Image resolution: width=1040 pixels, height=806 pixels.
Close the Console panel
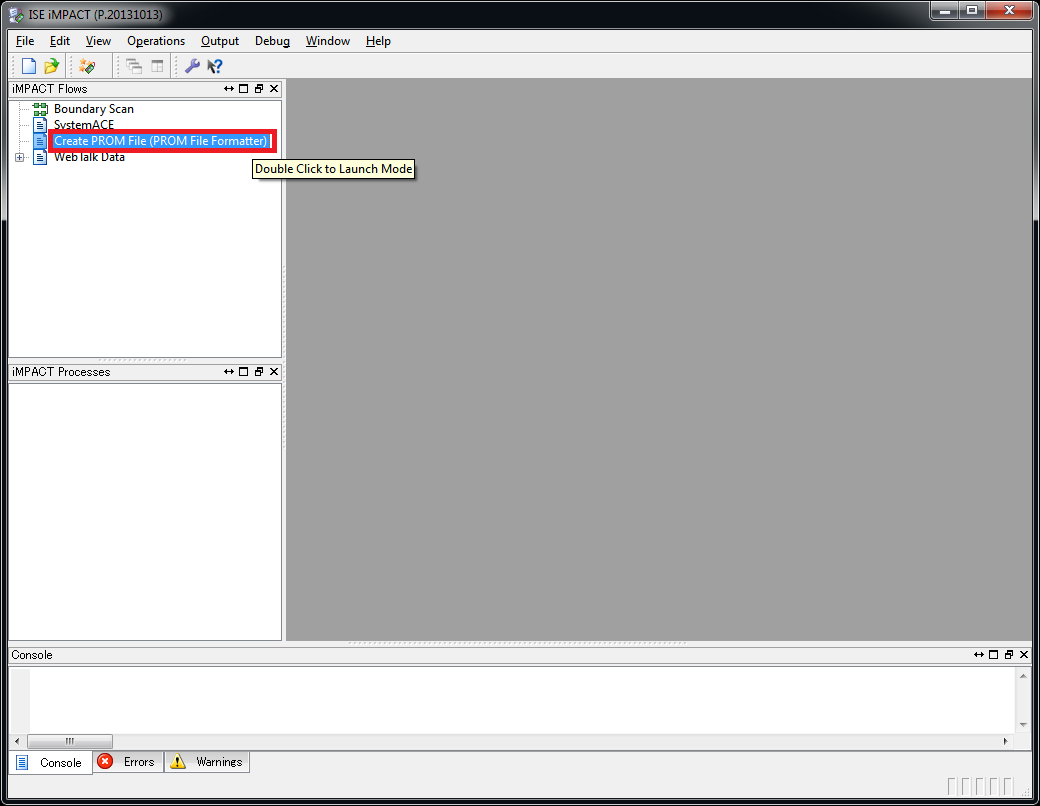1024,655
